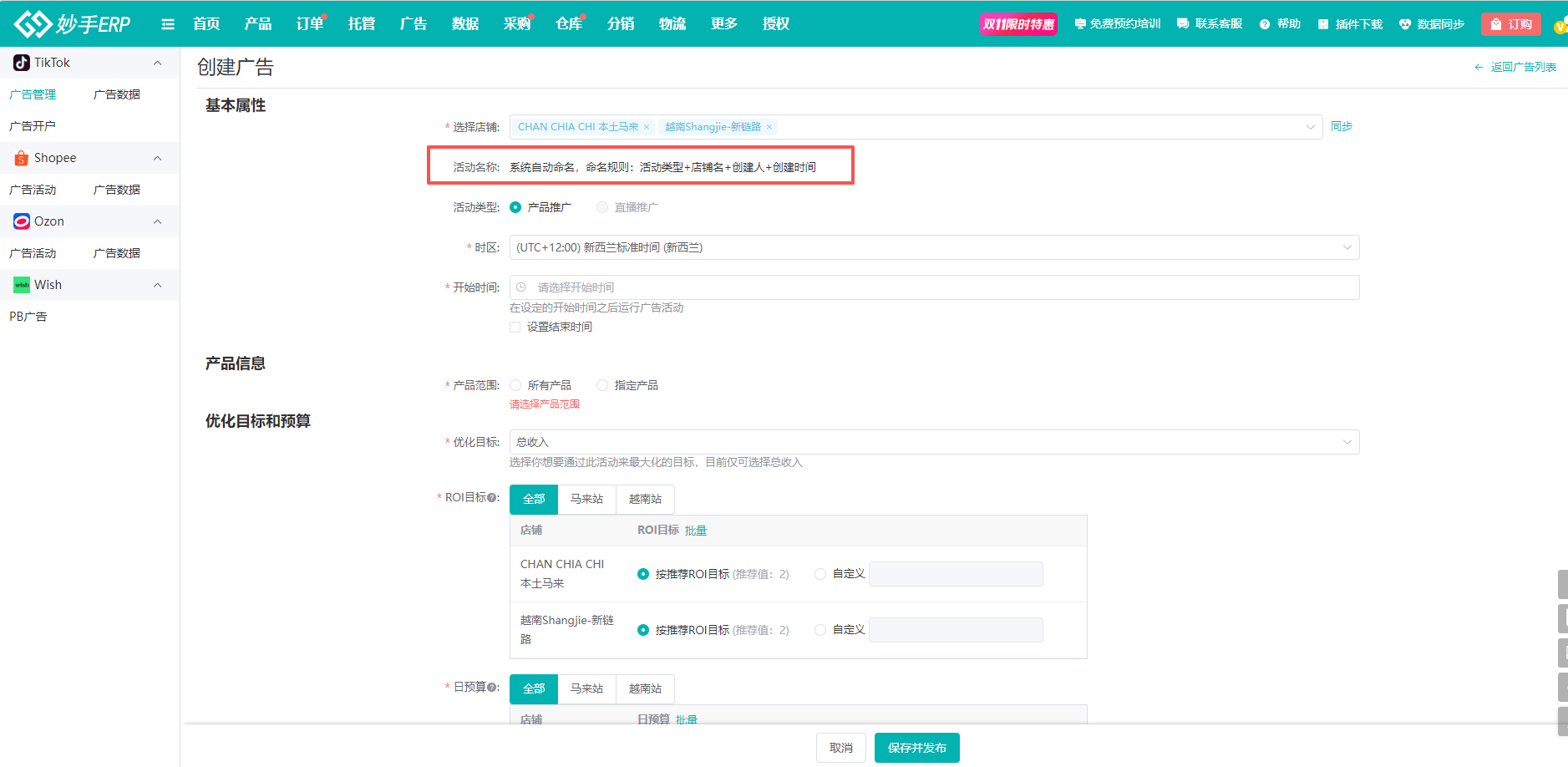
Task: Click custom ROI input for CHAN CHIA CHI
Action: coord(956,574)
